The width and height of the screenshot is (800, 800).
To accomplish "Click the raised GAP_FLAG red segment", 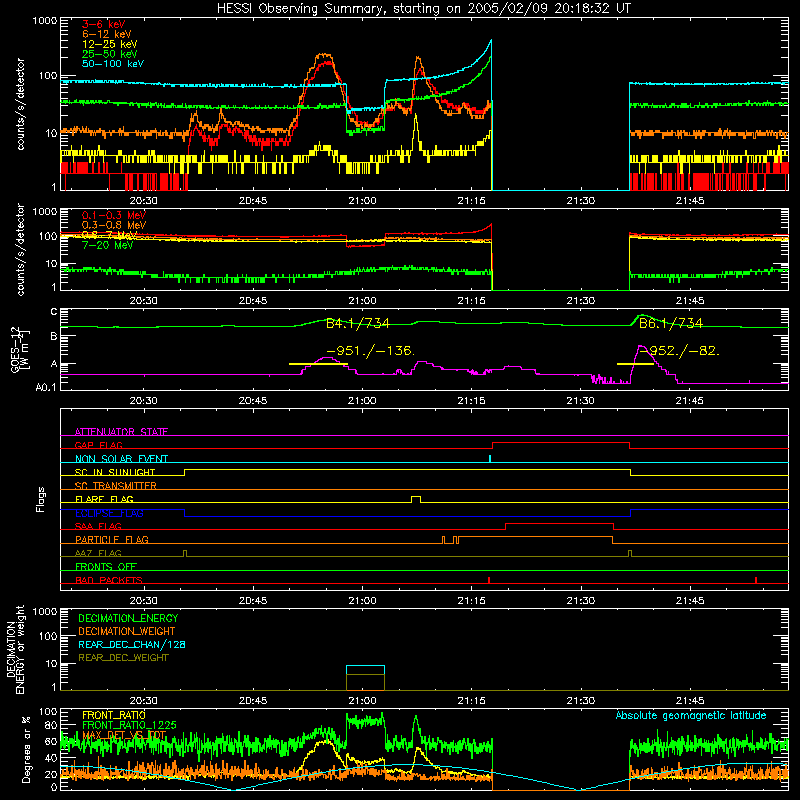I will (x=561, y=443).
